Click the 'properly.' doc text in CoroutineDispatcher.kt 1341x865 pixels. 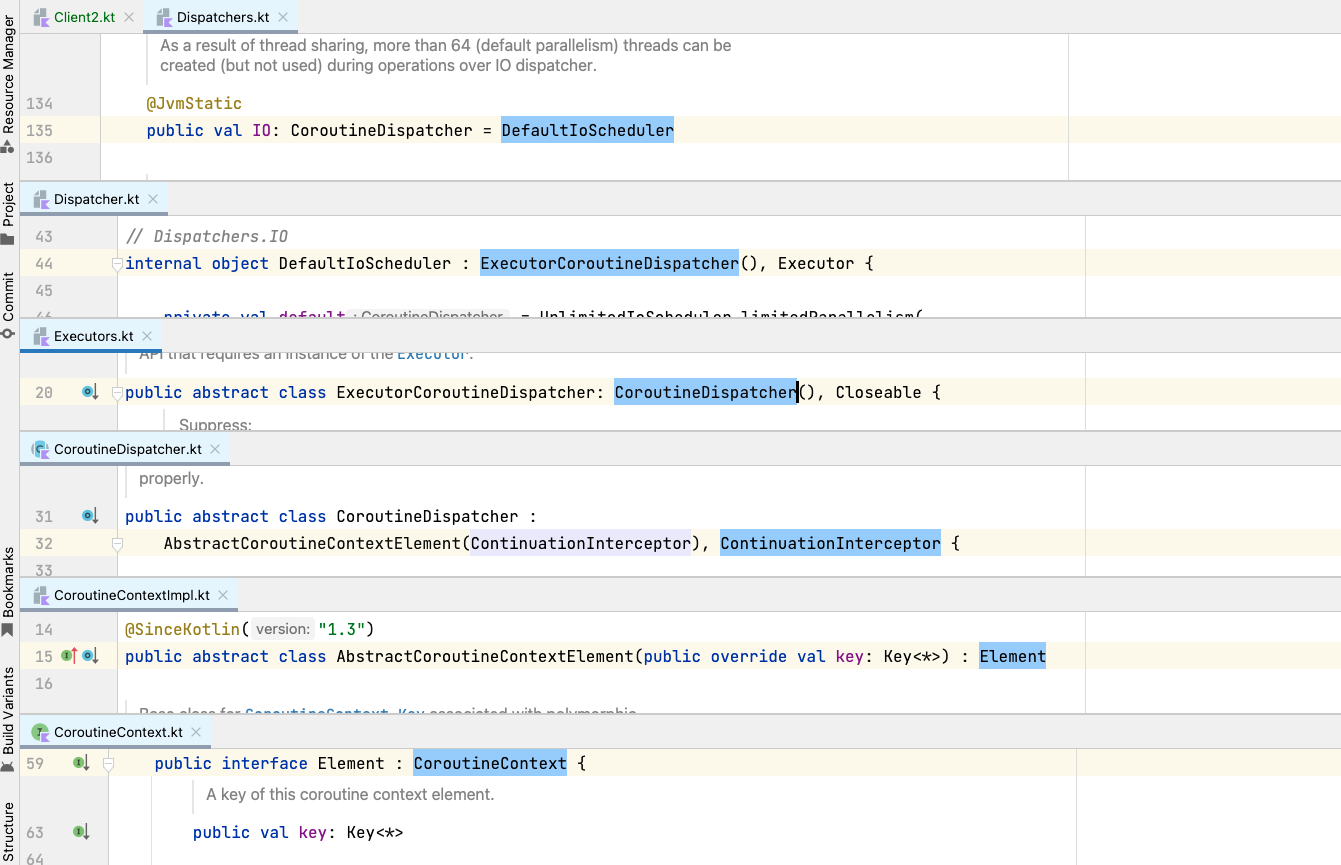click(x=171, y=478)
